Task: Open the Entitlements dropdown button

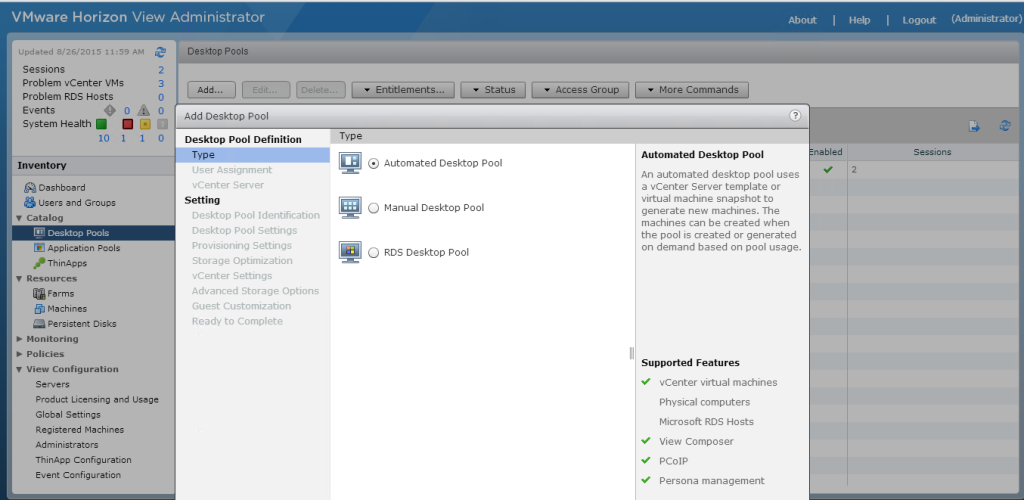Action: pyautogui.click(x=403, y=90)
